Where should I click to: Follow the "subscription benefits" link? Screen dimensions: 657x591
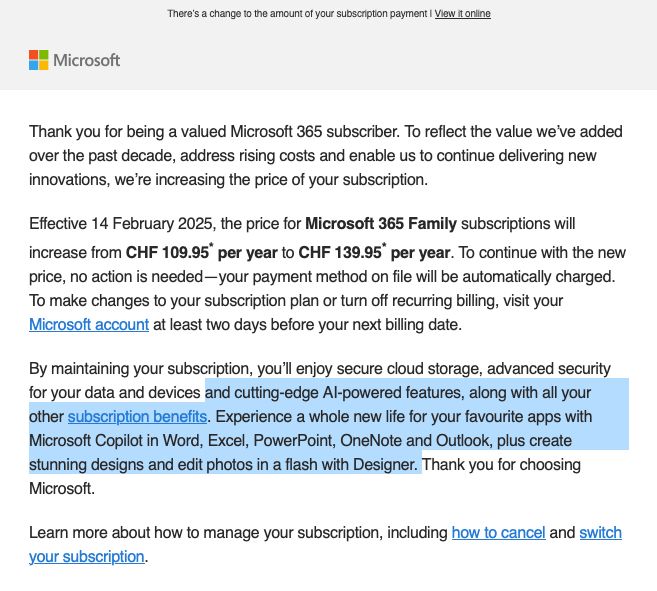(137, 416)
